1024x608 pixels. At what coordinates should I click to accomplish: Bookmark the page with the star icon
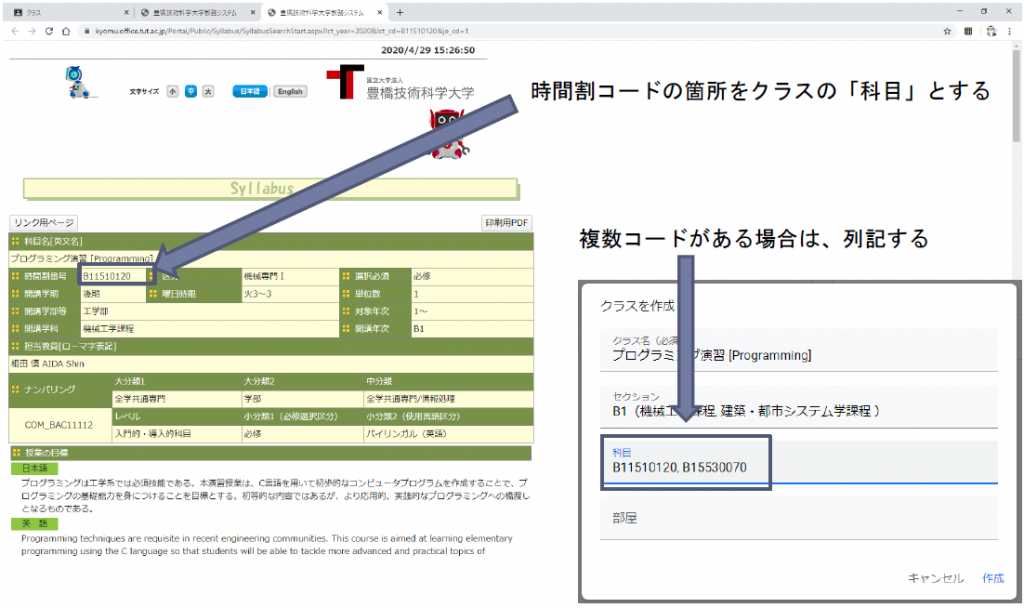click(947, 31)
